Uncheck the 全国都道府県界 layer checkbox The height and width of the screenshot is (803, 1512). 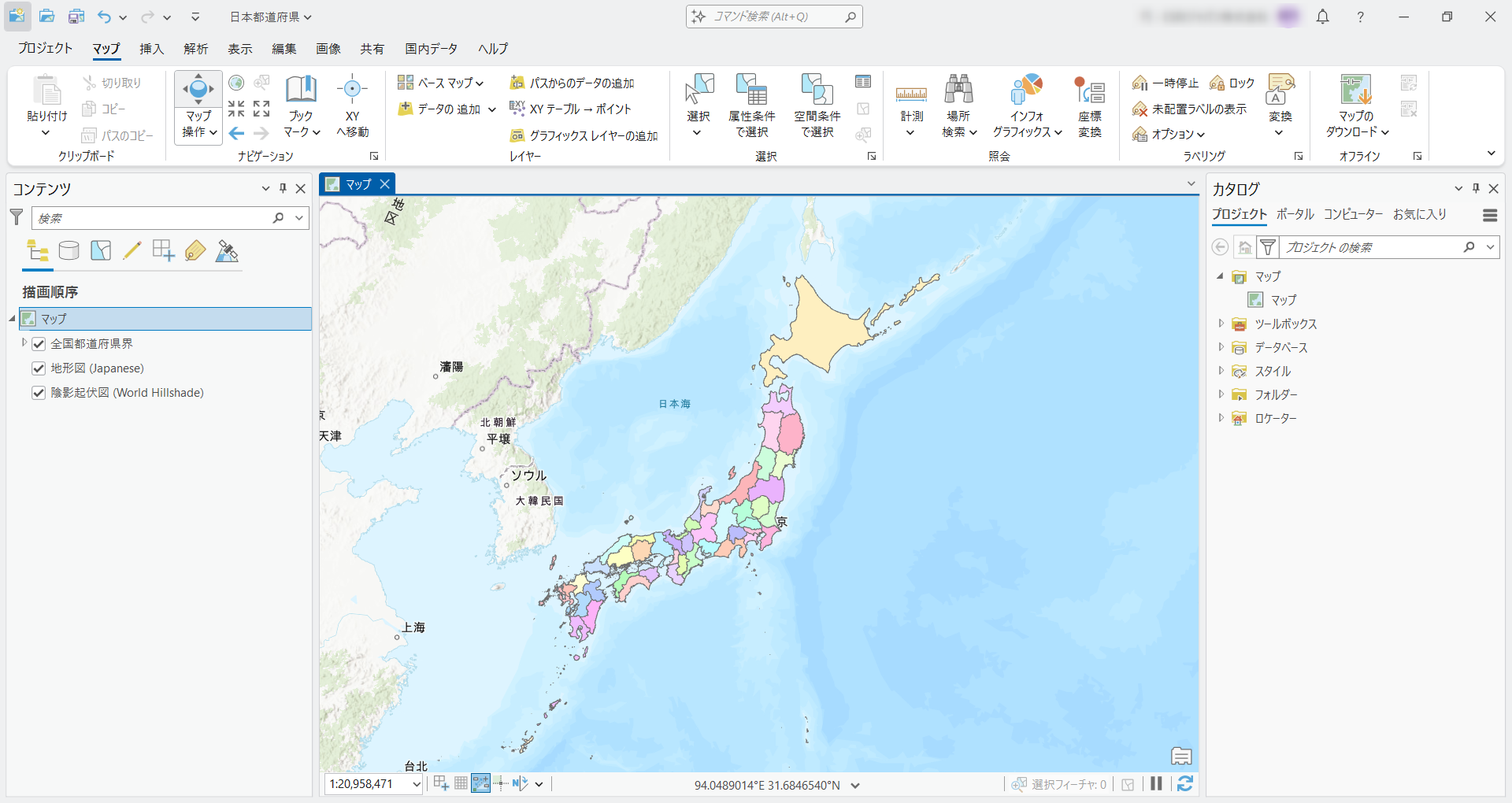tap(39, 344)
